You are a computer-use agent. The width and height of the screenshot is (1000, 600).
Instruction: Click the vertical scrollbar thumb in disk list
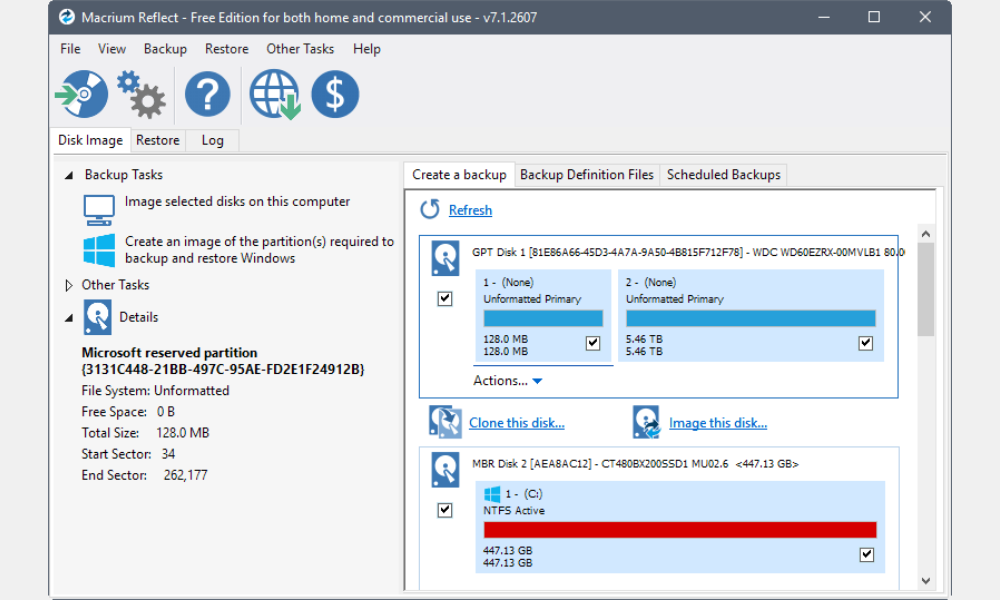(x=926, y=289)
